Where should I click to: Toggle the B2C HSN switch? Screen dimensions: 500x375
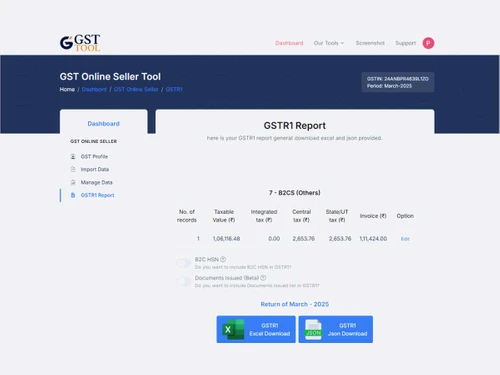click(x=184, y=263)
